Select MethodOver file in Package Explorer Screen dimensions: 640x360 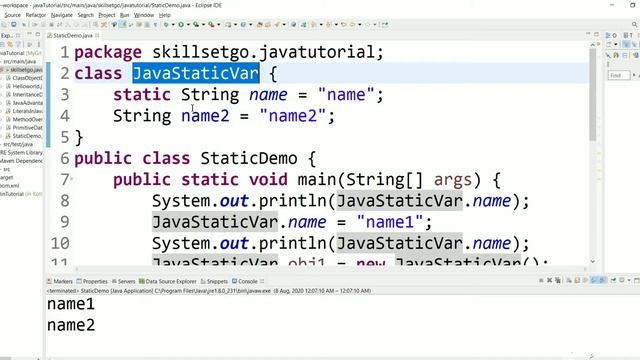point(24,119)
